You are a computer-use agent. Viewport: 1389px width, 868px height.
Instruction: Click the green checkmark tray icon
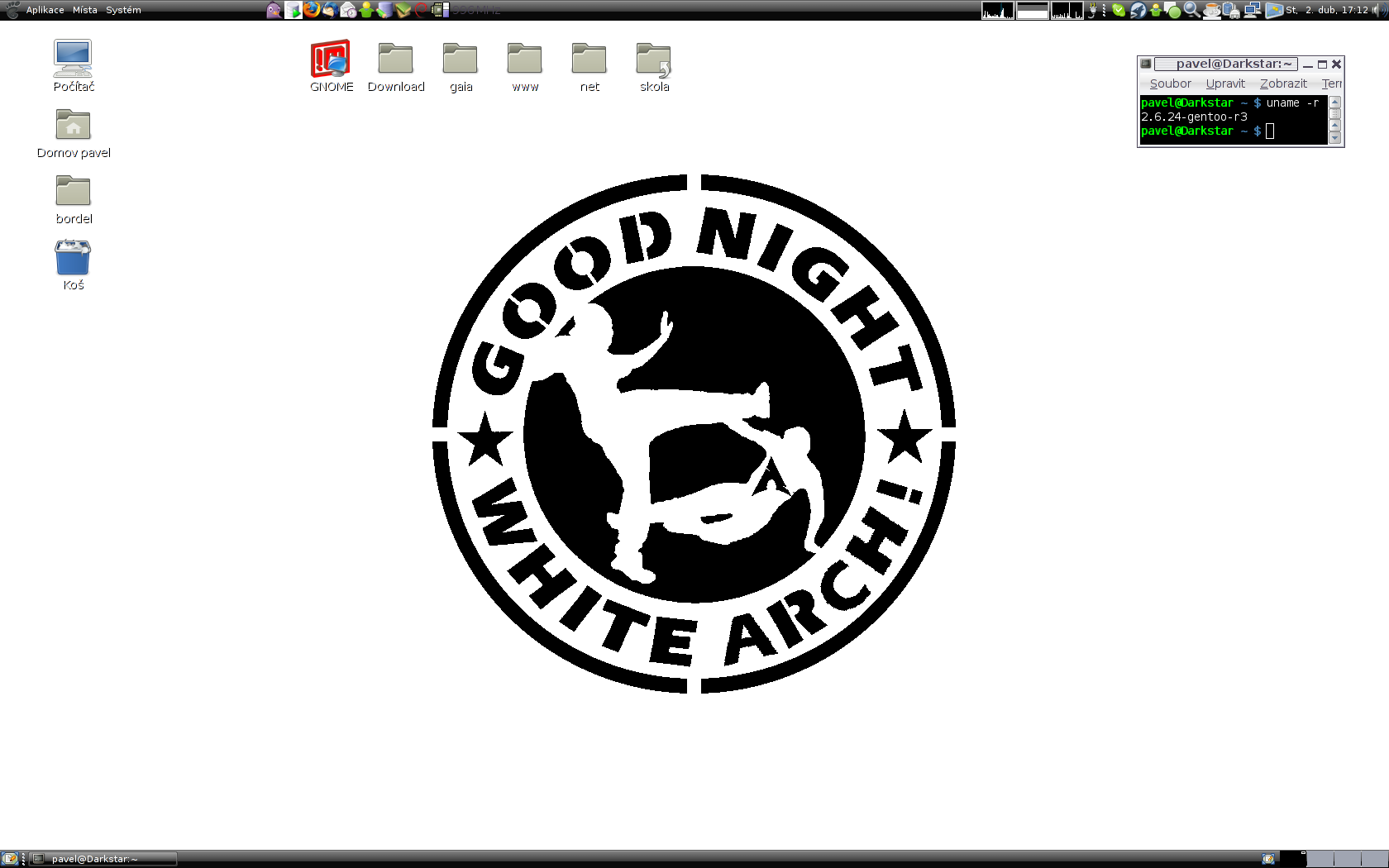(1119, 10)
